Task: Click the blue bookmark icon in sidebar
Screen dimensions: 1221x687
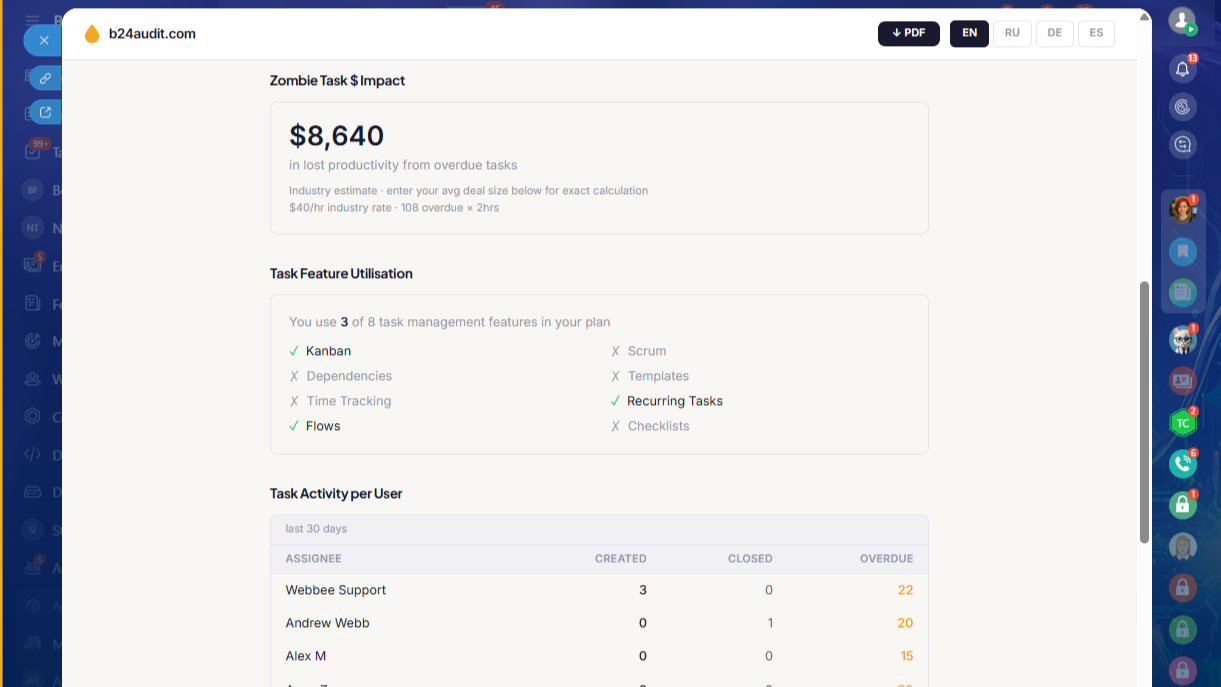Action: (x=1182, y=250)
